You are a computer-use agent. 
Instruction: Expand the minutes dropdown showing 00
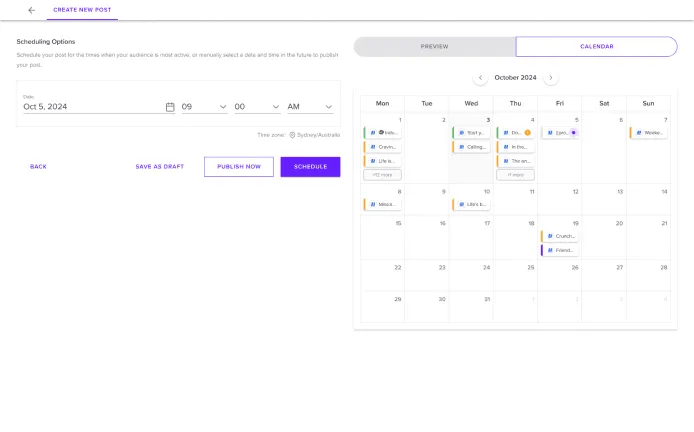click(x=257, y=107)
